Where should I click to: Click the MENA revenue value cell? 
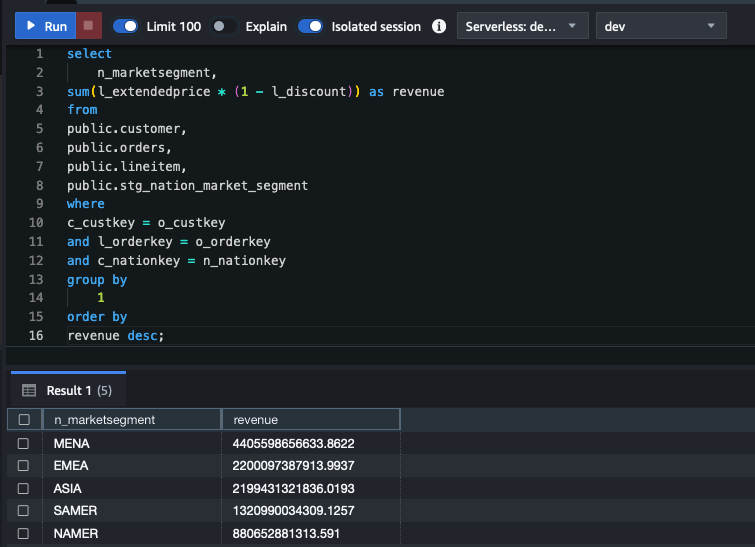(x=292, y=443)
